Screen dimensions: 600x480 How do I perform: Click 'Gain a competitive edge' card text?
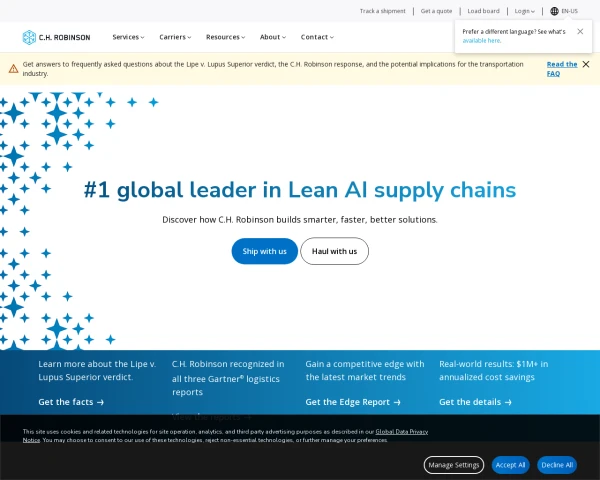365,371
